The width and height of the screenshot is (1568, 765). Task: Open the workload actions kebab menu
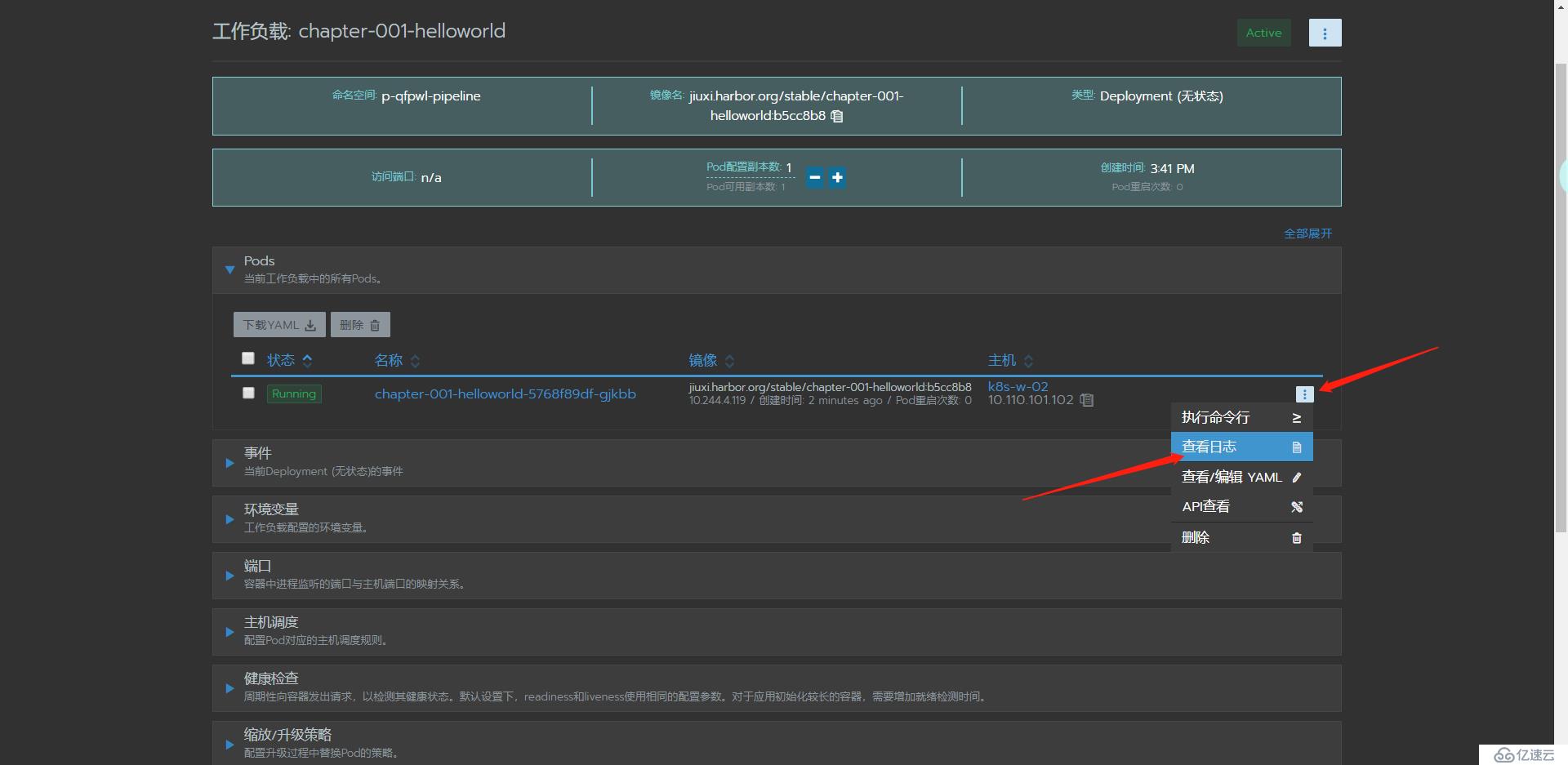tap(1325, 33)
